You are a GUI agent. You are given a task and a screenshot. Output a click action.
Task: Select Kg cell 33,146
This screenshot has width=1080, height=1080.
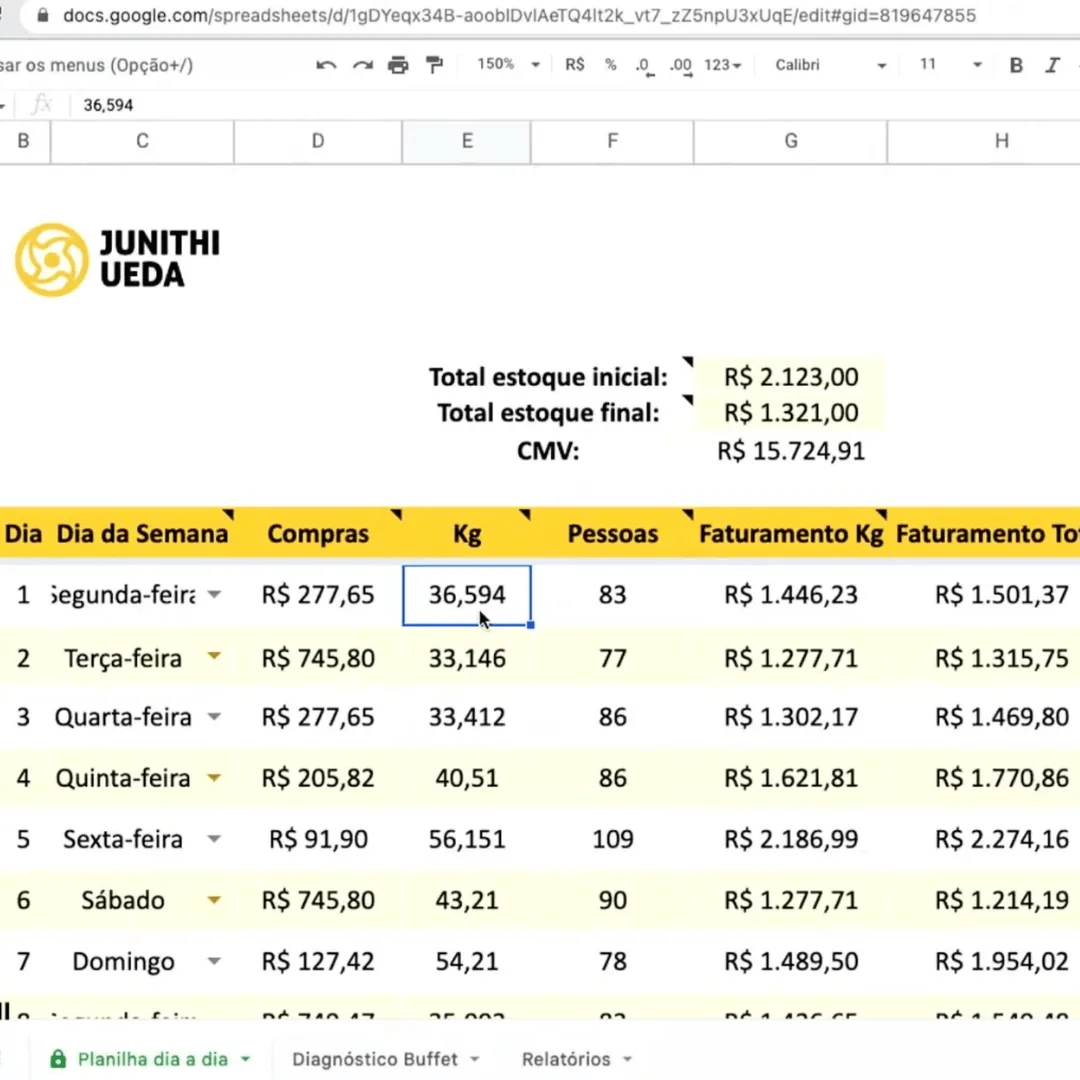tap(466, 658)
